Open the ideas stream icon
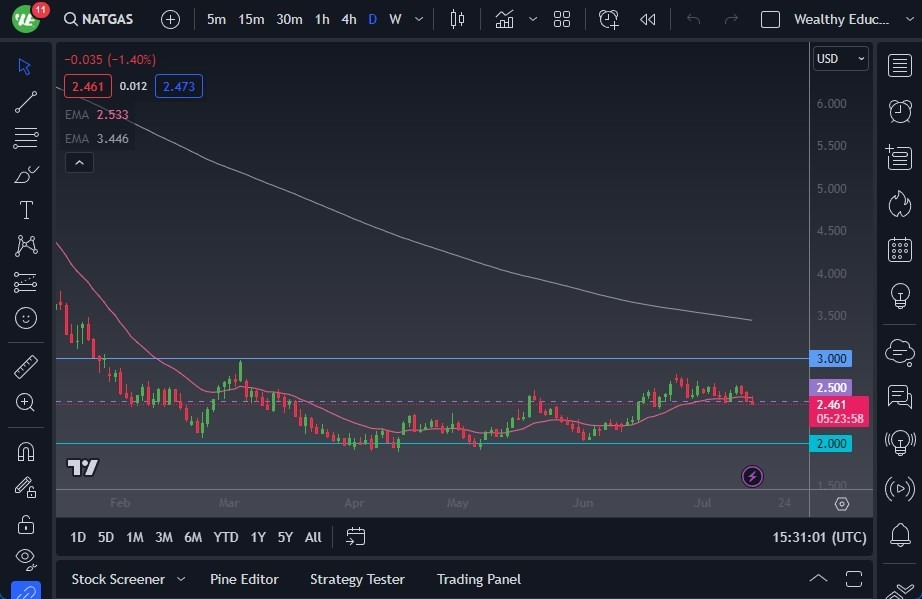The width and height of the screenshot is (922, 599). (900, 443)
